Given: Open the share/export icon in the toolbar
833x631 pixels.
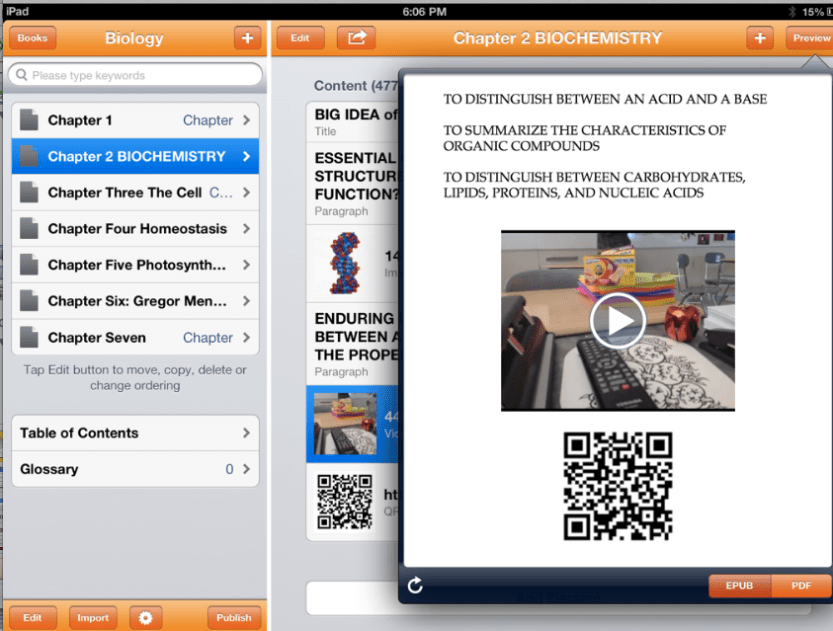Looking at the screenshot, I should coord(355,37).
